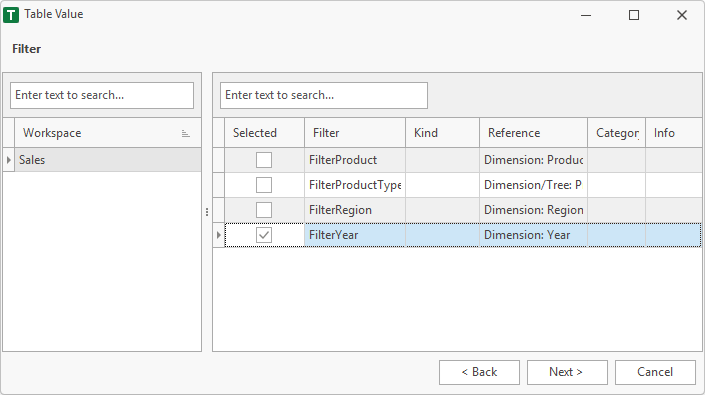The image size is (705, 395).
Task: Select the FilterYear name cell
Action: pyautogui.click(x=355, y=235)
